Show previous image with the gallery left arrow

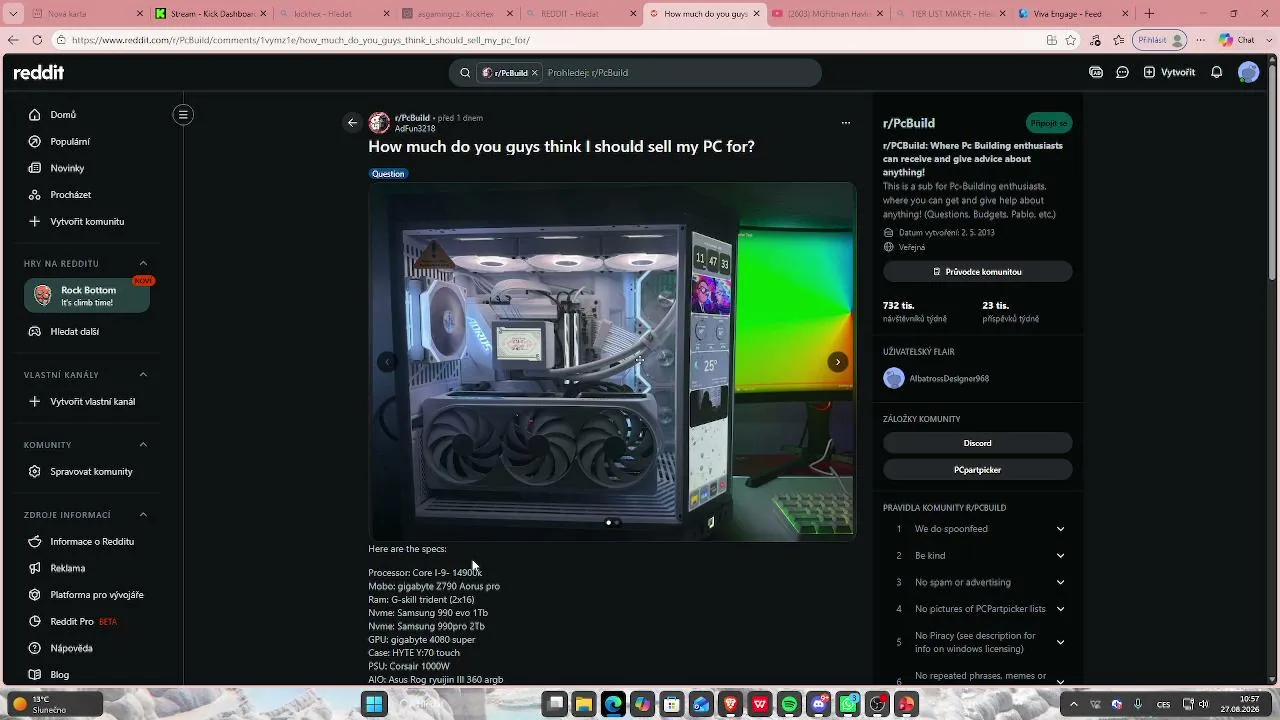388,362
